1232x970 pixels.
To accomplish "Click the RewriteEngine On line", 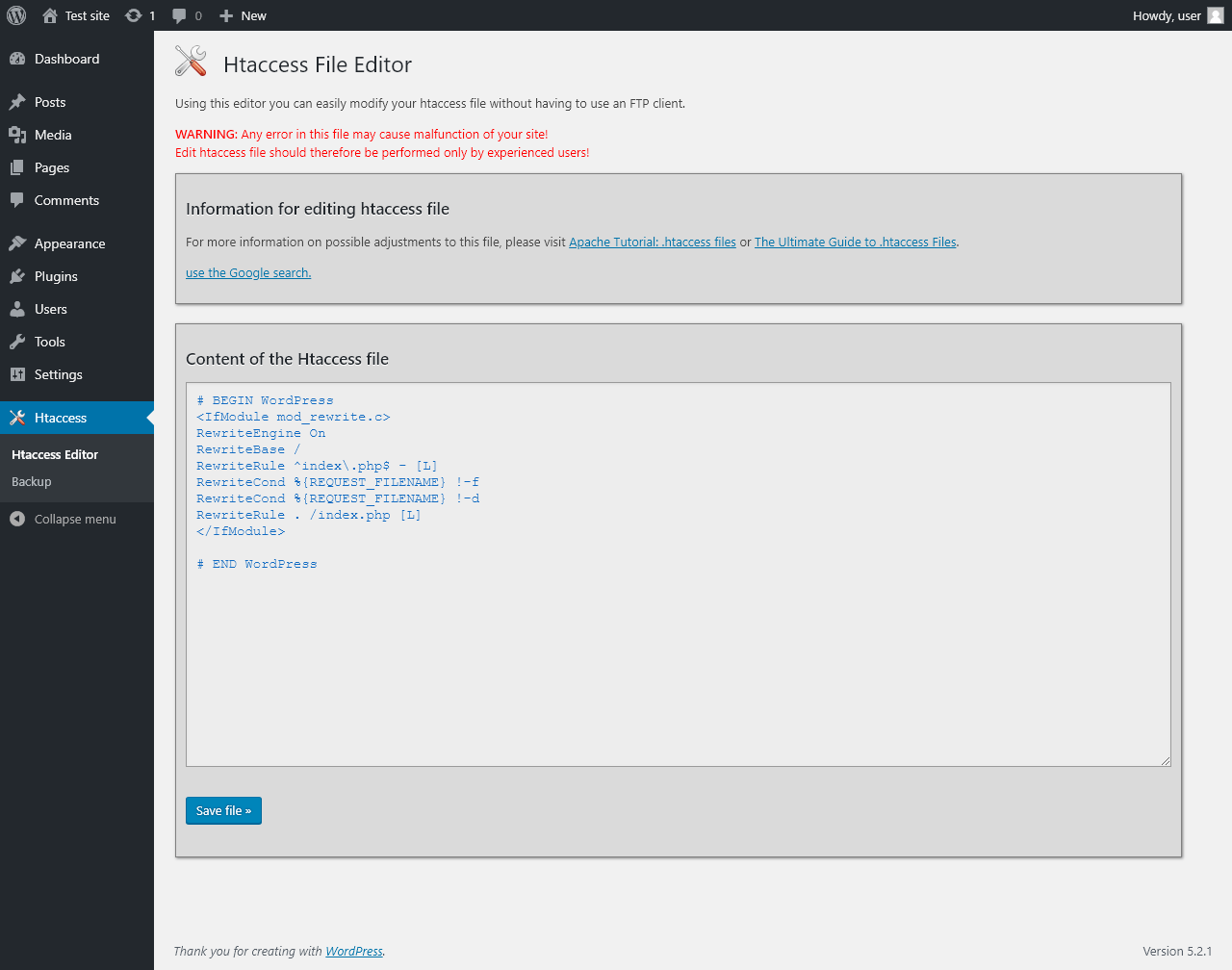I will 261,433.
